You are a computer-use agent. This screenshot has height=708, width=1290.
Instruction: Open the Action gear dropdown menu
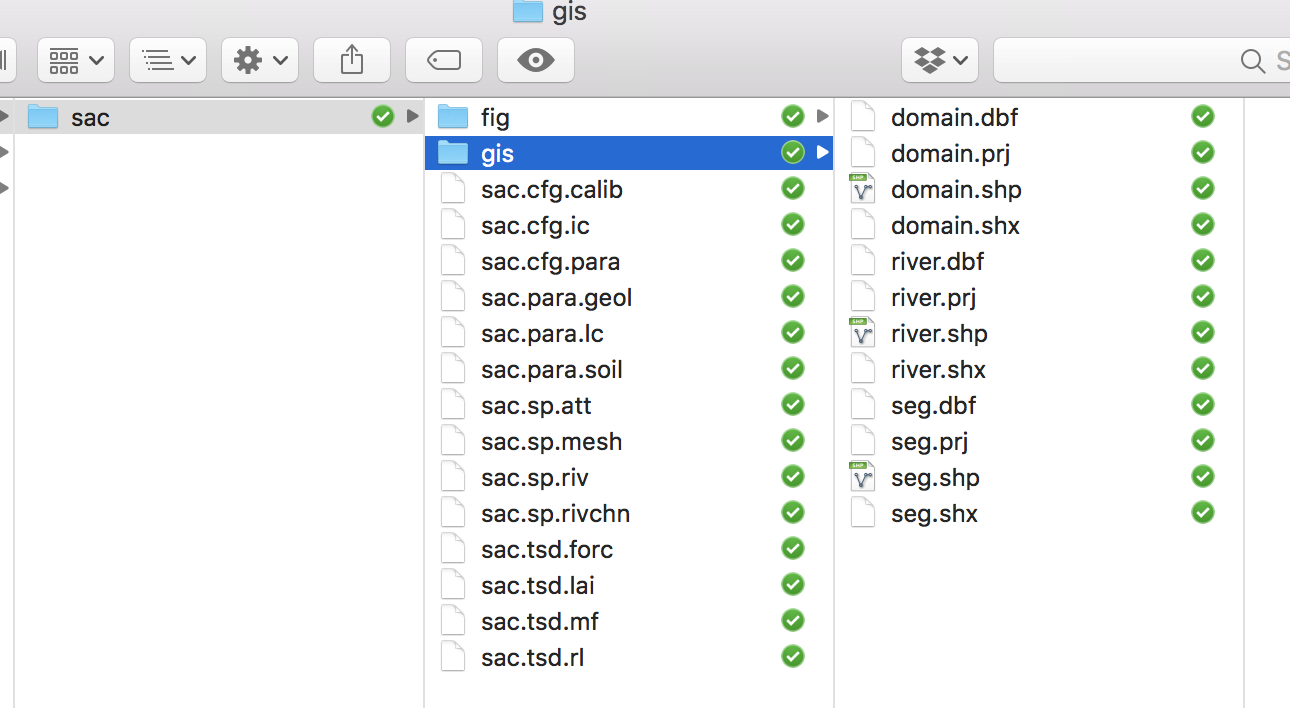(x=259, y=61)
